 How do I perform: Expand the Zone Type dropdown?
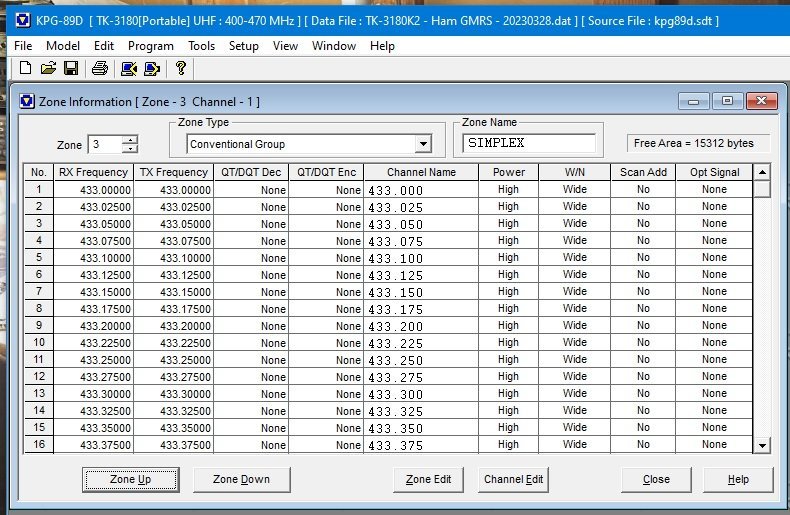[423, 144]
